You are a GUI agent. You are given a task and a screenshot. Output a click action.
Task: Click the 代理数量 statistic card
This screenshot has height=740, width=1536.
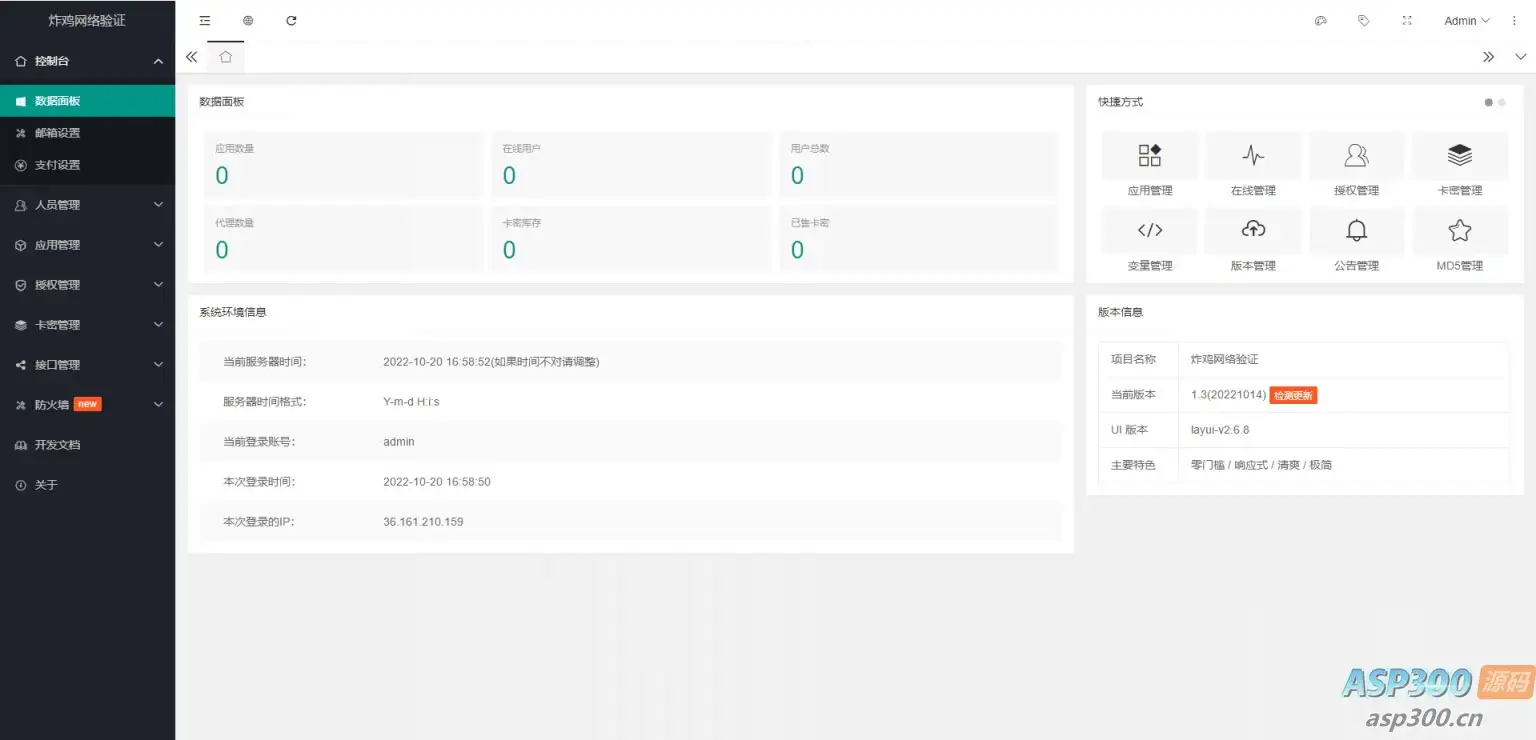343,239
